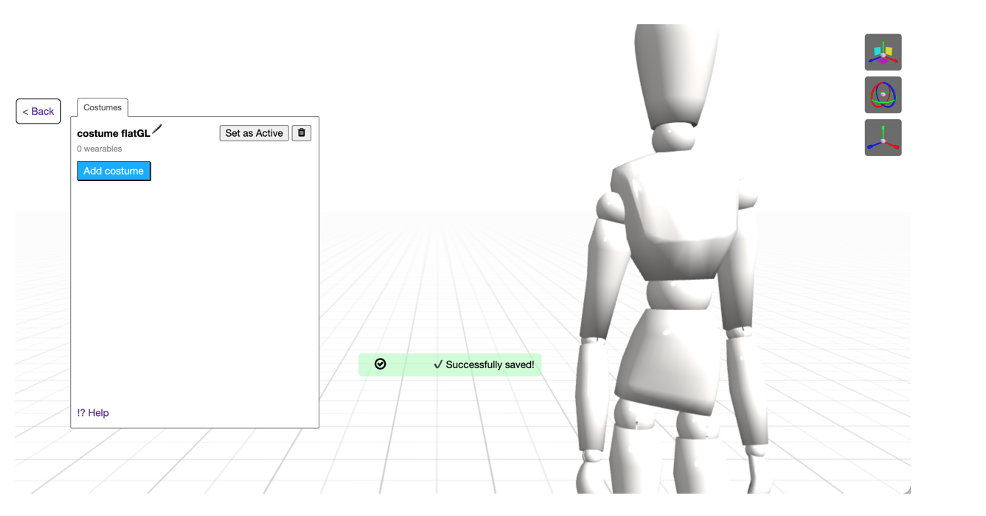This screenshot has width=986, height=516.
Task: Select the axis move gizmo tool
Action: (883, 138)
